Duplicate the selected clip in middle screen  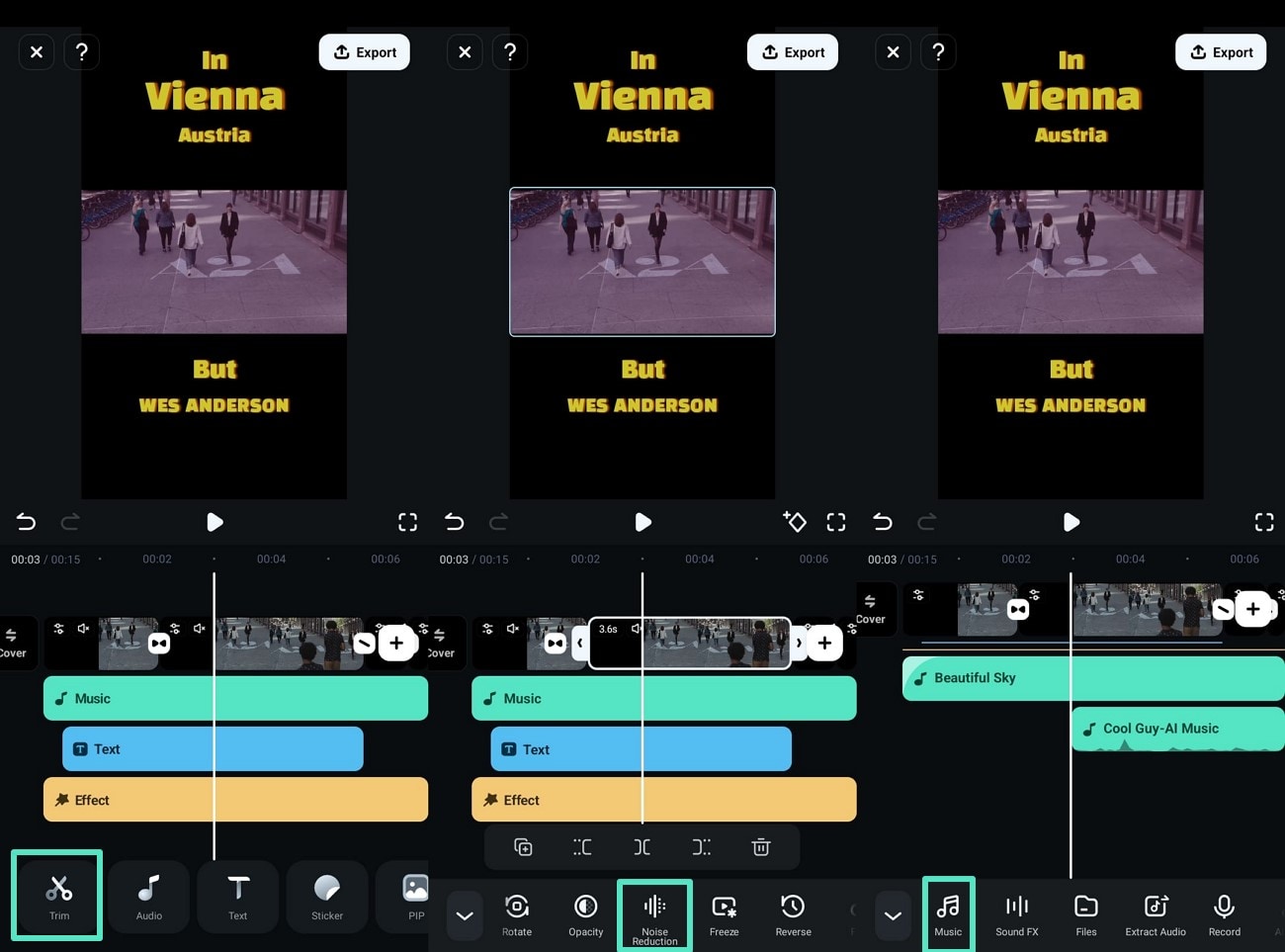pos(524,847)
